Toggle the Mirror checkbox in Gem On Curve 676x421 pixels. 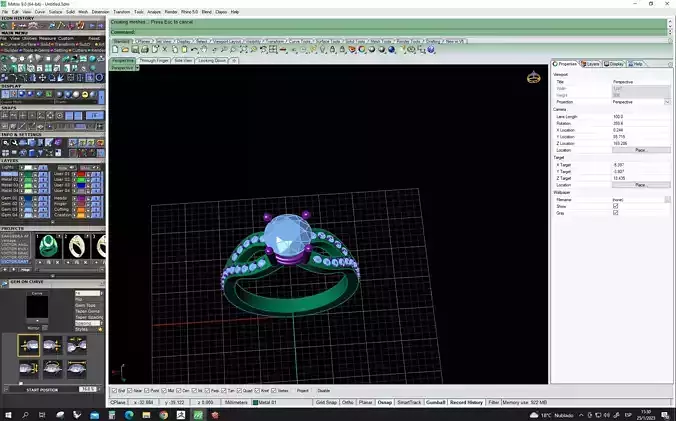tap(45, 328)
